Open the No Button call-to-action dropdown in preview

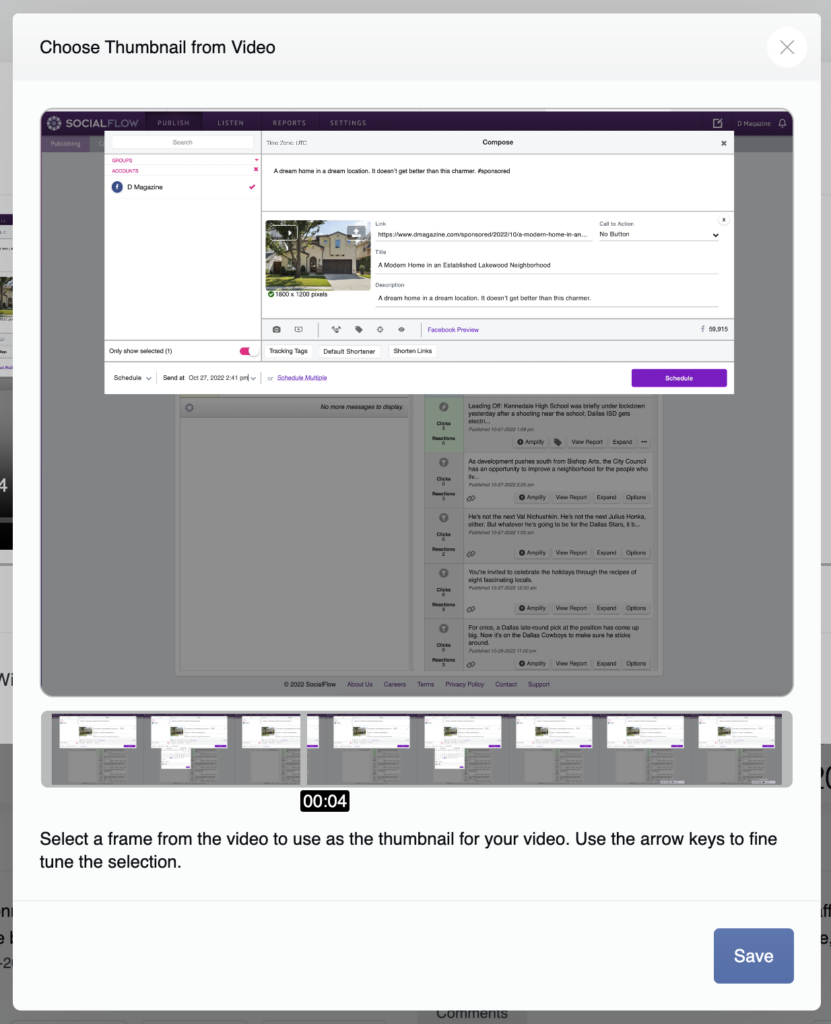[x=659, y=234]
